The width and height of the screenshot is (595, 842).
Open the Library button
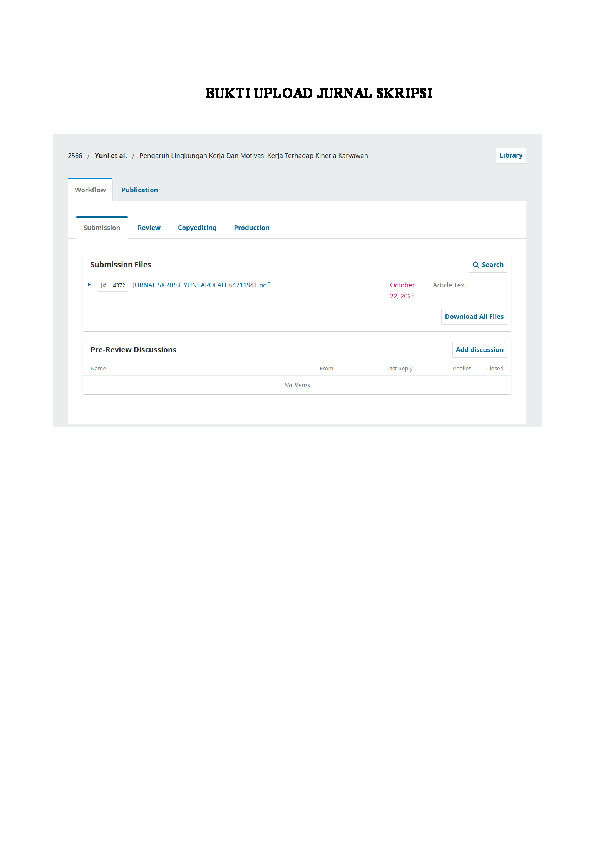click(x=511, y=156)
